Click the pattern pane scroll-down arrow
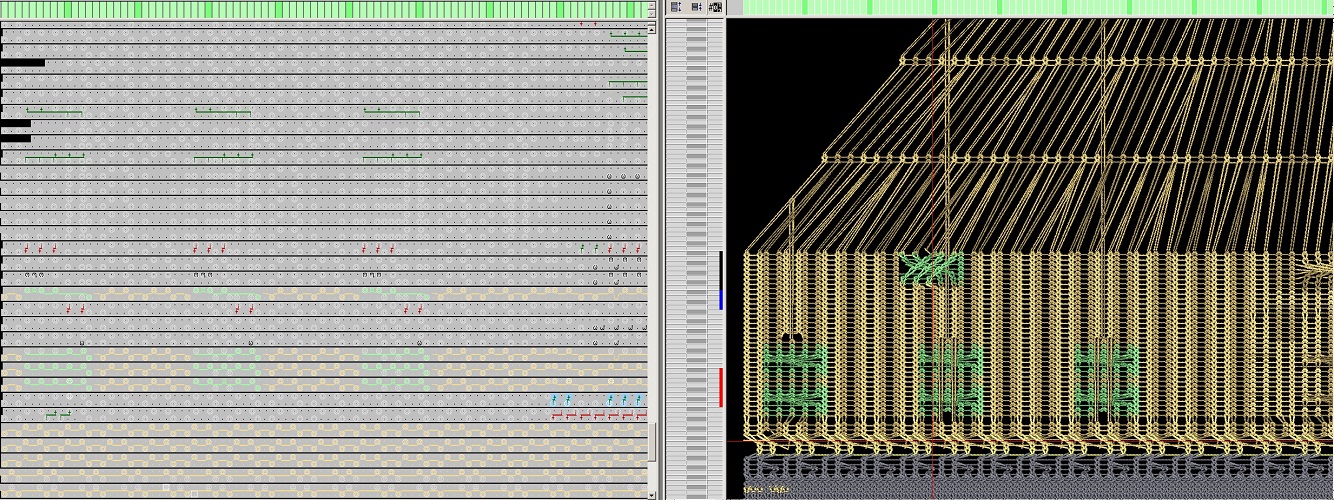Viewport: 1334px width, 500px height. tap(652, 494)
